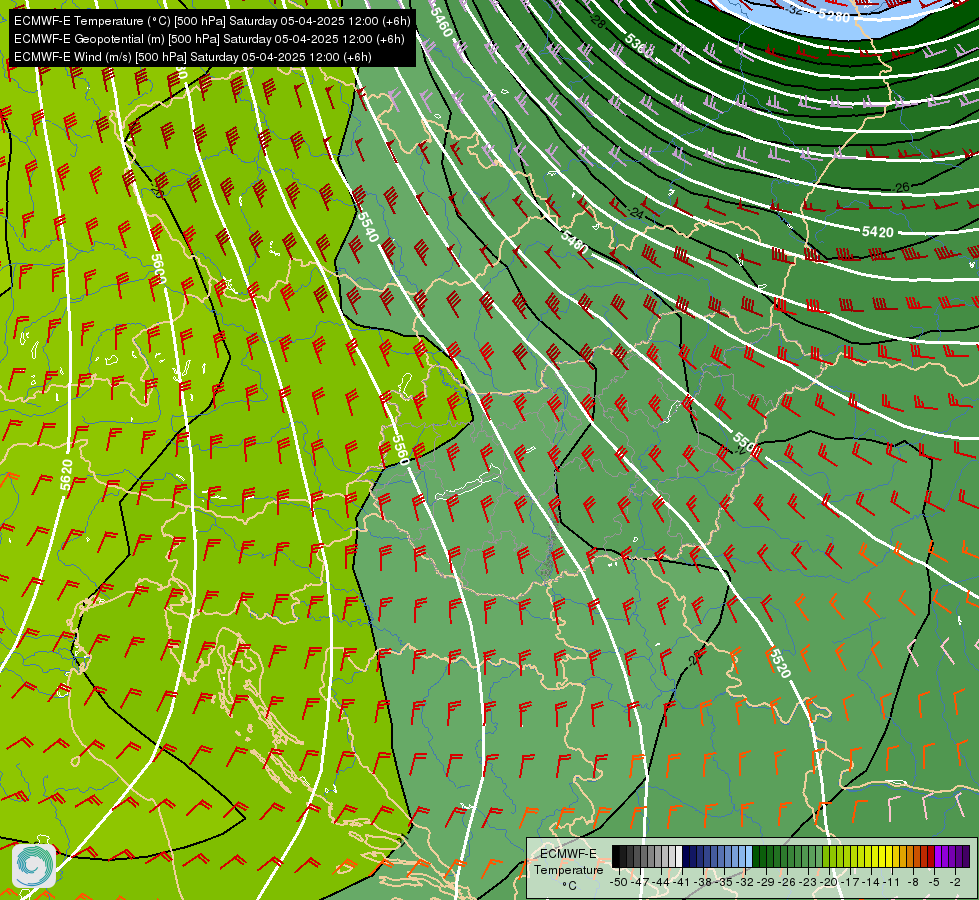Select the ECMWF-E Wind header line
The width and height of the screenshot is (979, 900).
193,57
